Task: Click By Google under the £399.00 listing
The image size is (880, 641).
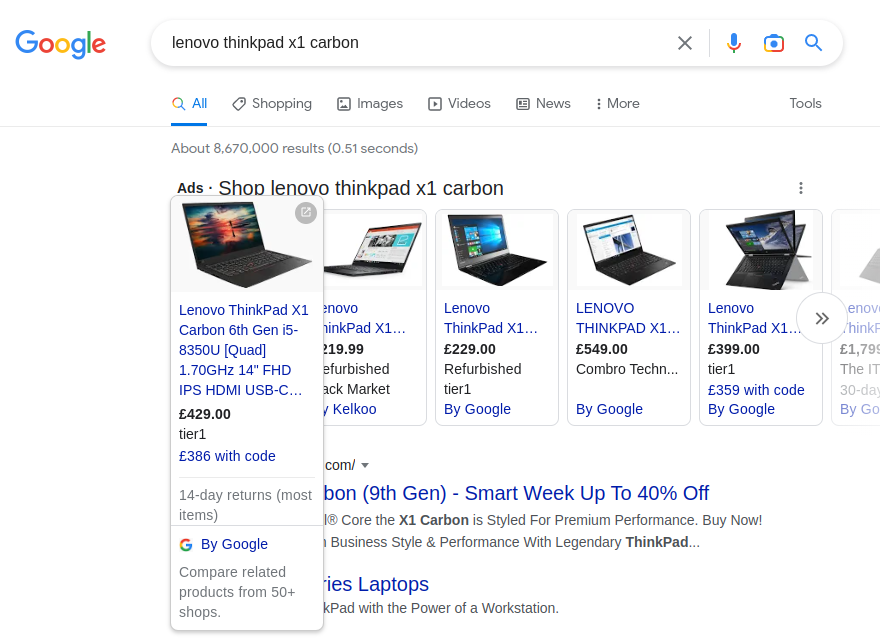Action: coord(741,409)
